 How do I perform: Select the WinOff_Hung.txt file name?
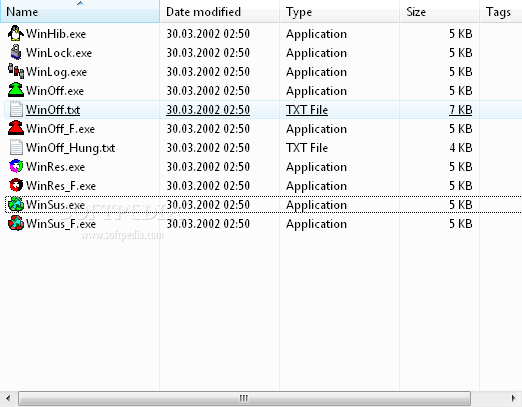pos(70,148)
